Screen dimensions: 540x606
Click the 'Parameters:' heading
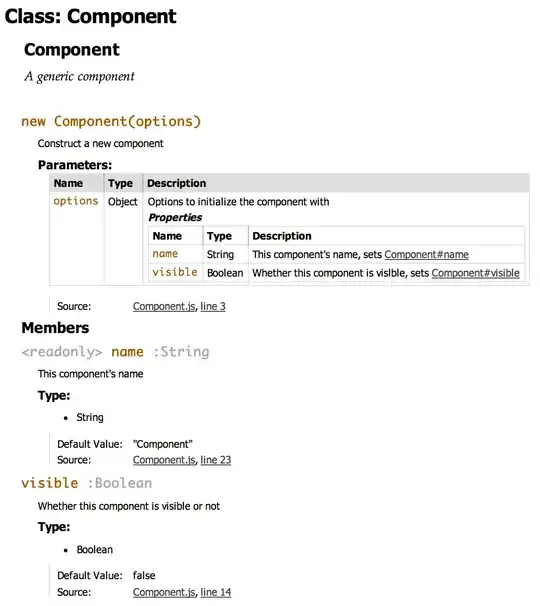pyautogui.click(x=75, y=165)
